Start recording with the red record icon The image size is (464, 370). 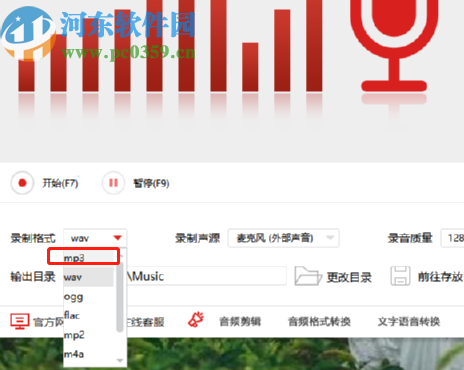pos(22,183)
